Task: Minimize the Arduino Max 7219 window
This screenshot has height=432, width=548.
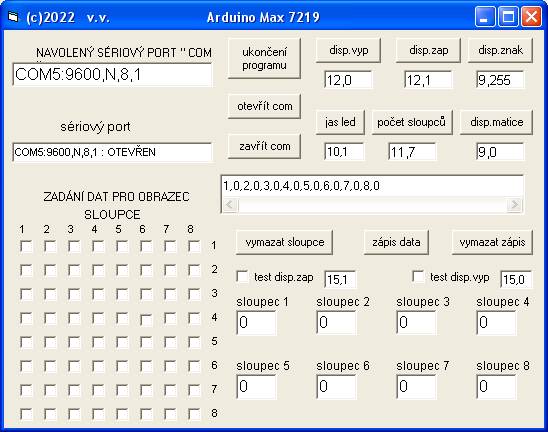Action: click(x=485, y=16)
